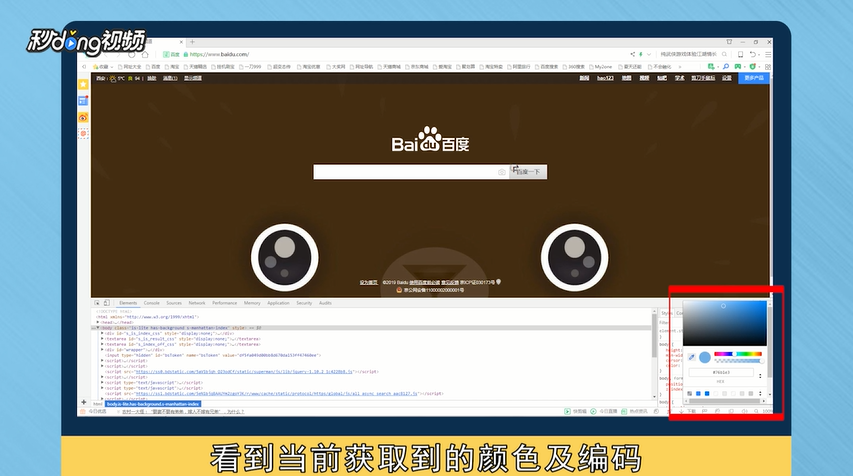Open the Sources tab in DevTools
Viewport: 853px width, 476px height.
[174, 303]
